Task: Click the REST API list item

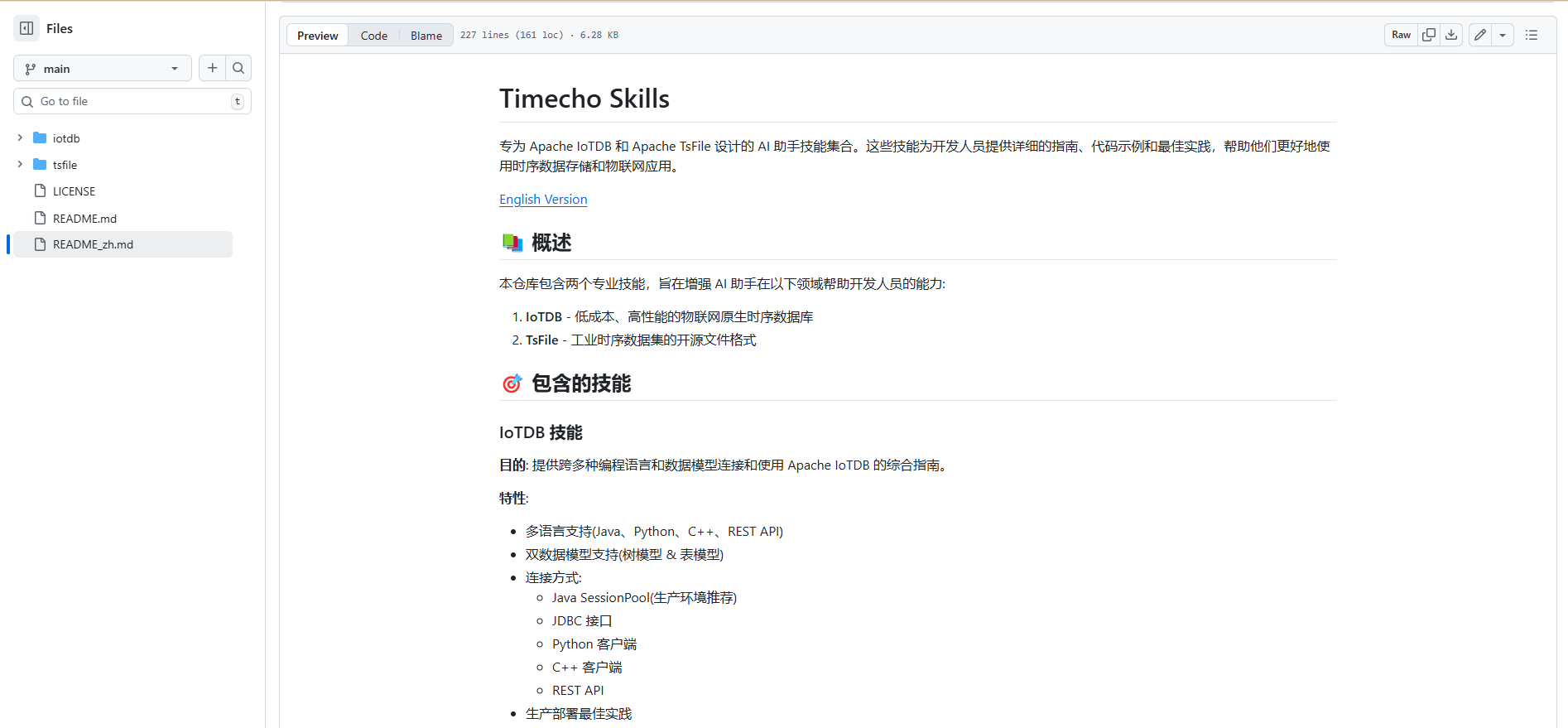Action: (578, 691)
